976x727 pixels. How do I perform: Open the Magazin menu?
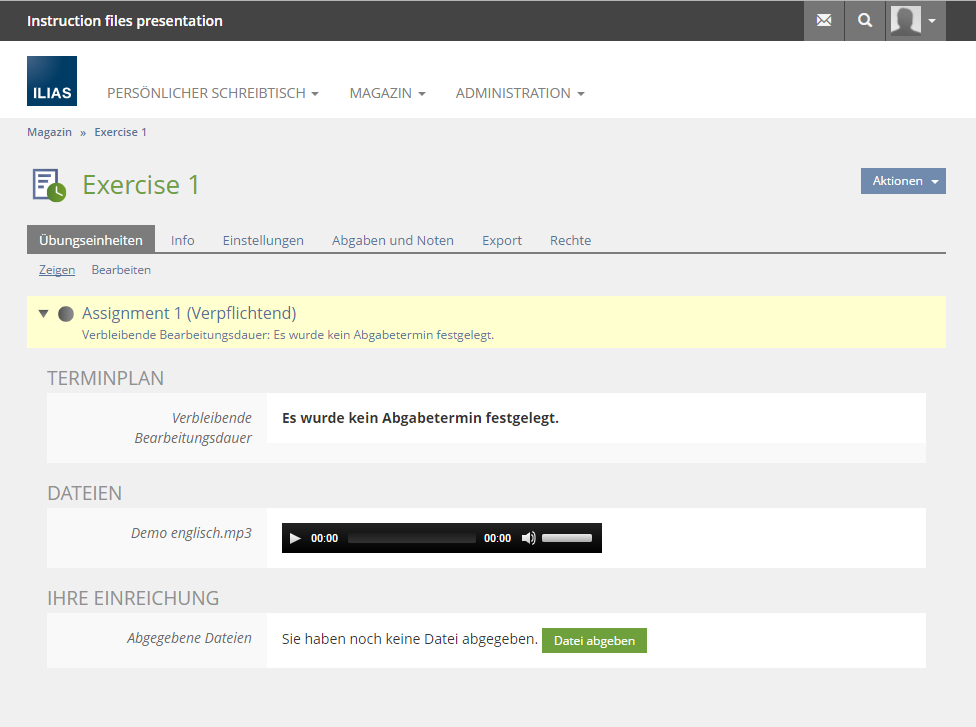[x=387, y=93]
